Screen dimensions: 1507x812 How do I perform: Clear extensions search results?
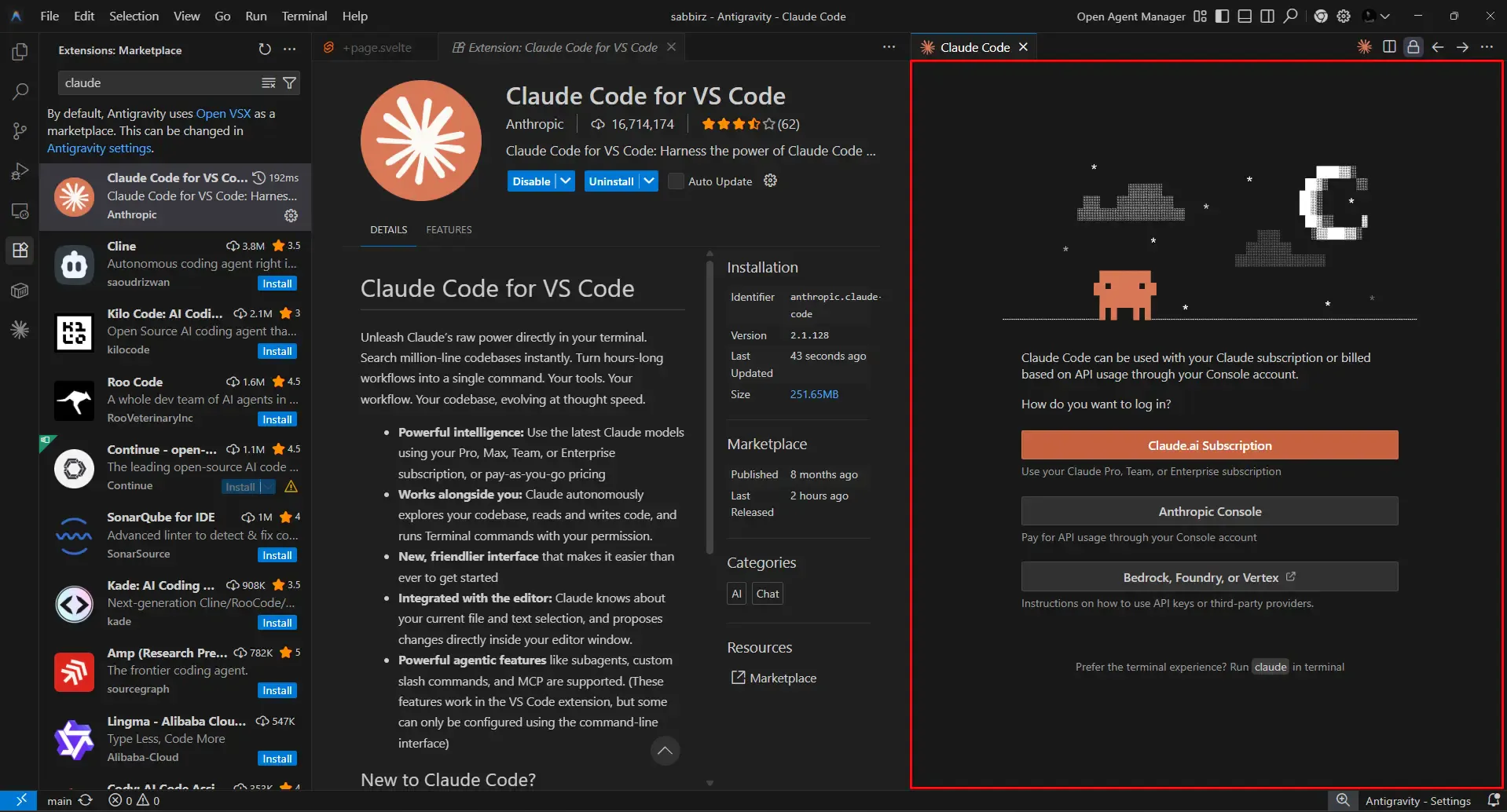pos(269,82)
